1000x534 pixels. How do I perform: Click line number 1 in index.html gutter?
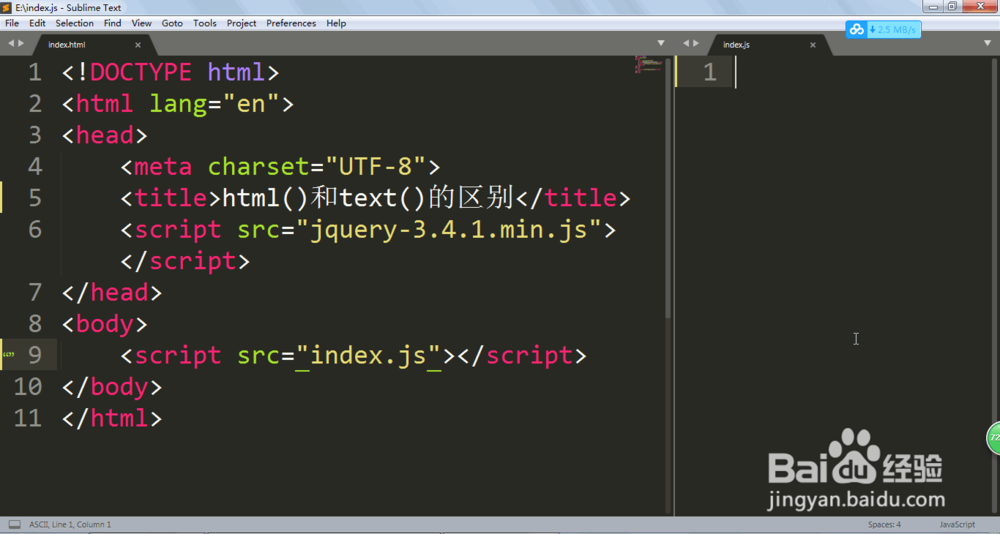35,72
